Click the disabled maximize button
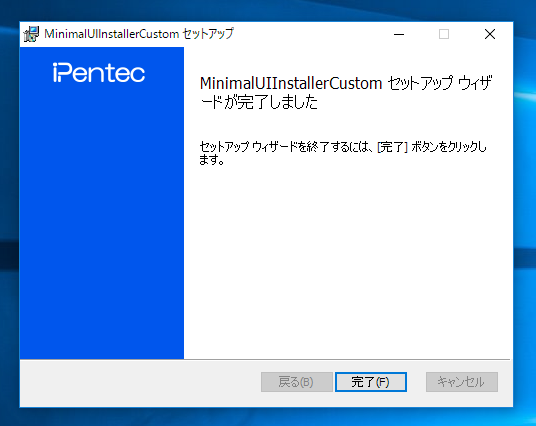Image resolution: width=536 pixels, height=426 pixels. [444, 34]
